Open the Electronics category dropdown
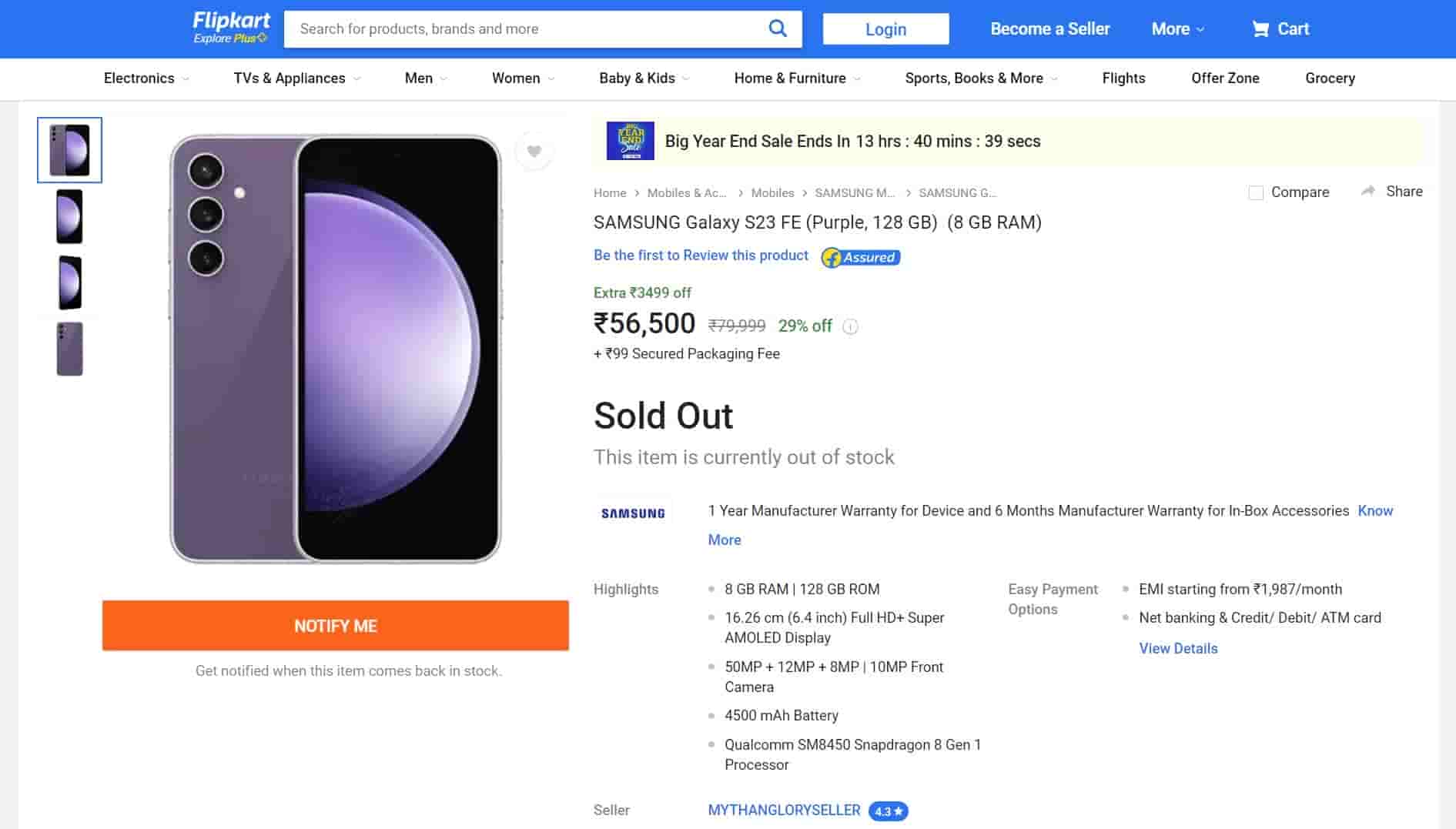Image resolution: width=1456 pixels, height=829 pixels. click(146, 78)
